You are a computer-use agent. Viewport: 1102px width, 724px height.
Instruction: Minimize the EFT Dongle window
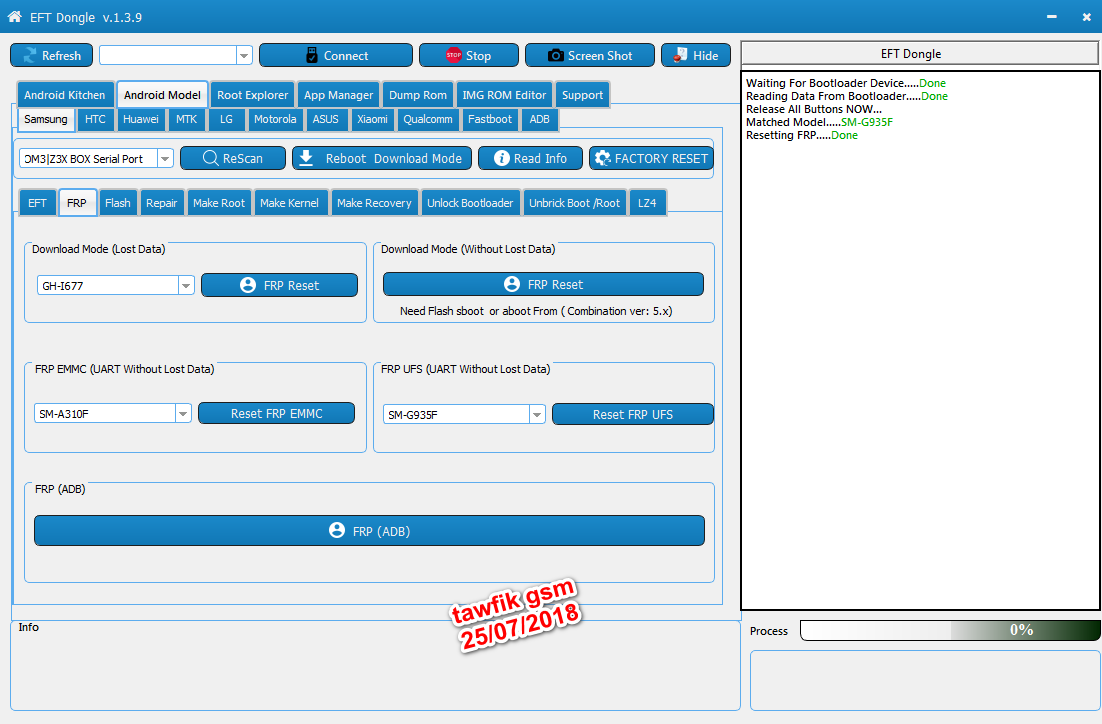pos(1051,16)
